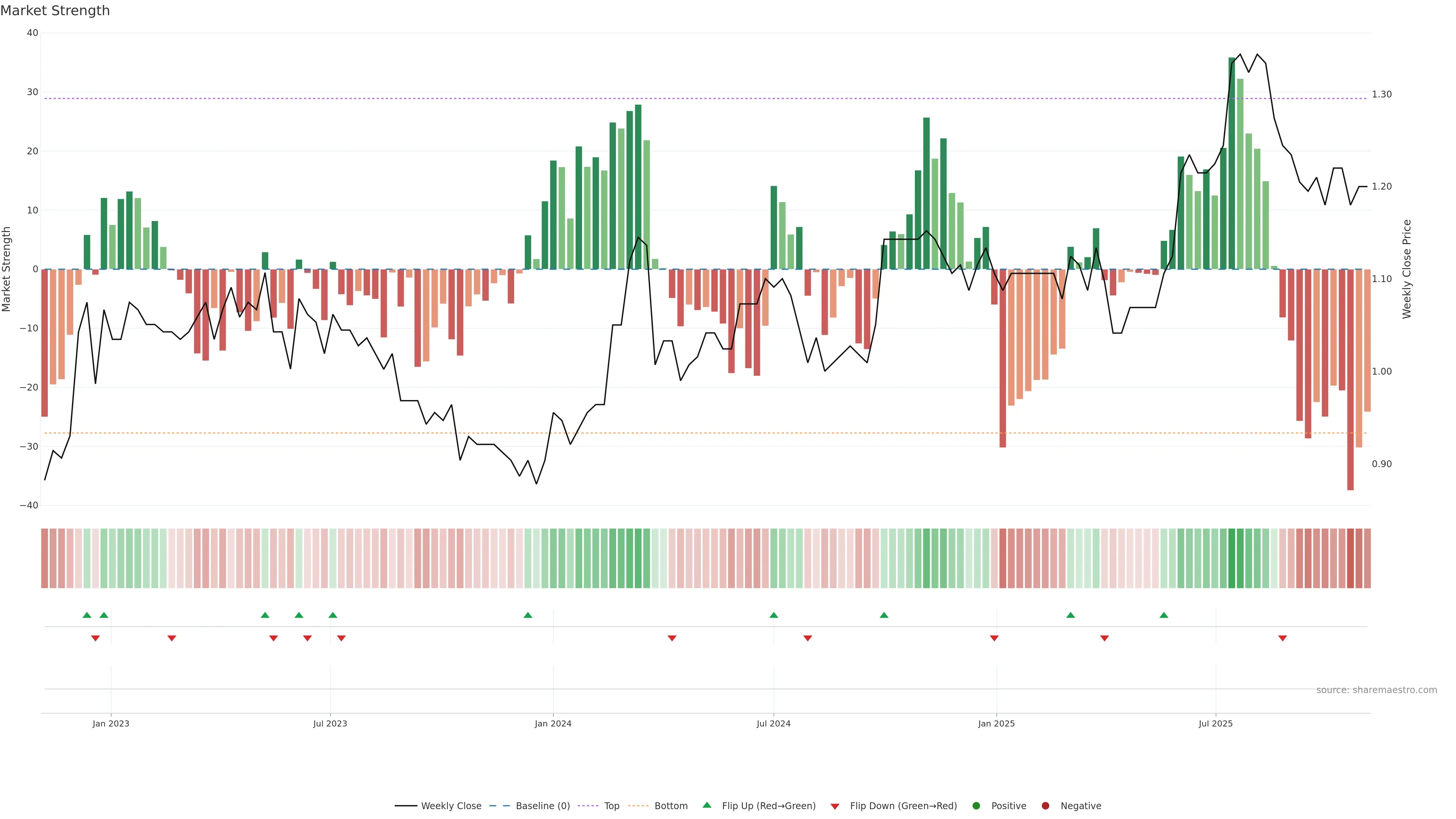Image resolution: width=1456 pixels, height=819 pixels.
Task: Click the green Positive legend circle
Action: (976, 806)
